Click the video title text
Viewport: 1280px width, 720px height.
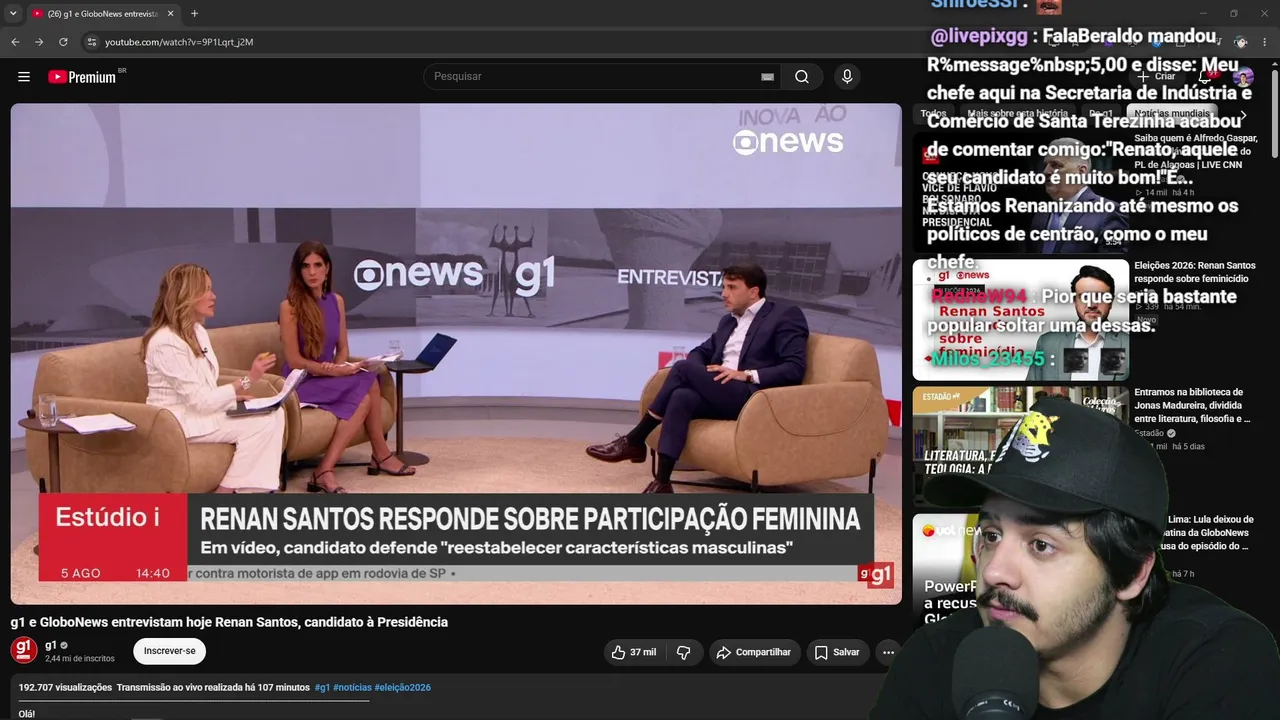click(x=229, y=622)
